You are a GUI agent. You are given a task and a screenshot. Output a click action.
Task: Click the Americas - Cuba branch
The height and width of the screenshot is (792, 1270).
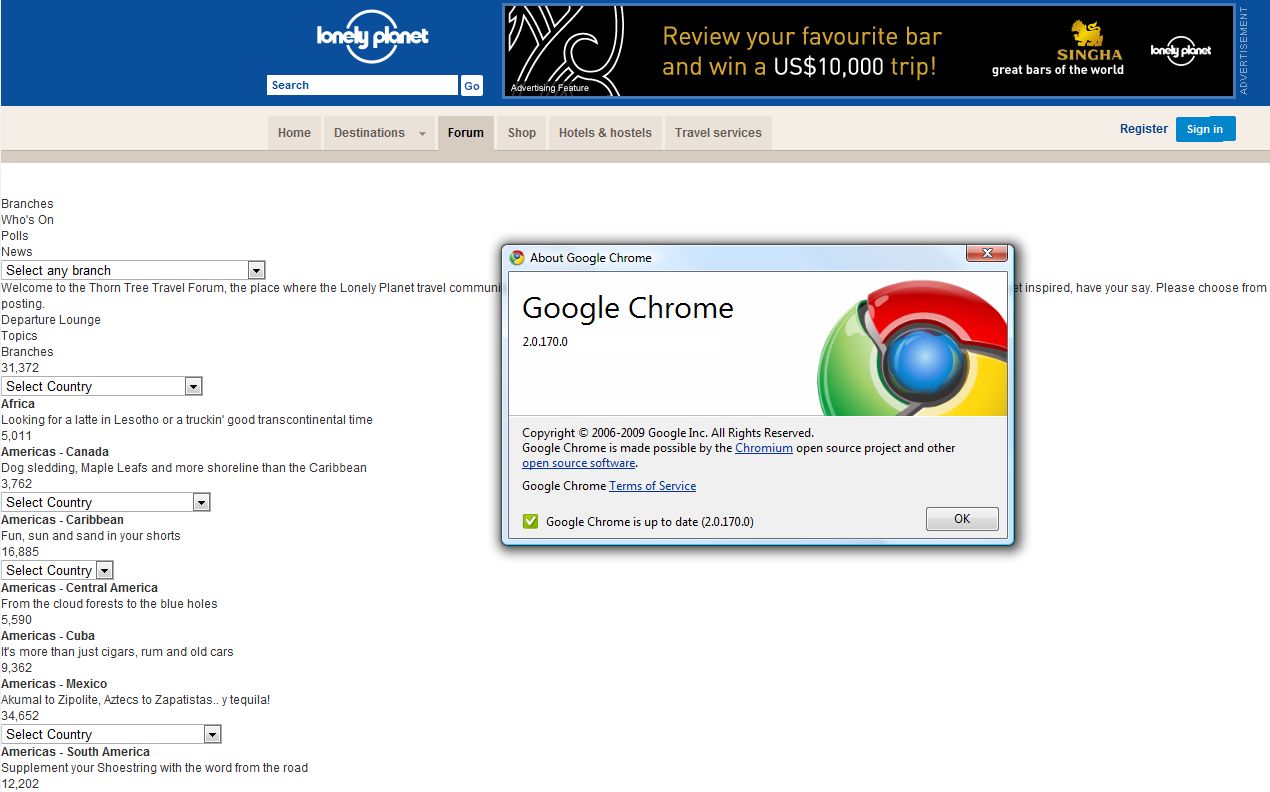click(48, 636)
